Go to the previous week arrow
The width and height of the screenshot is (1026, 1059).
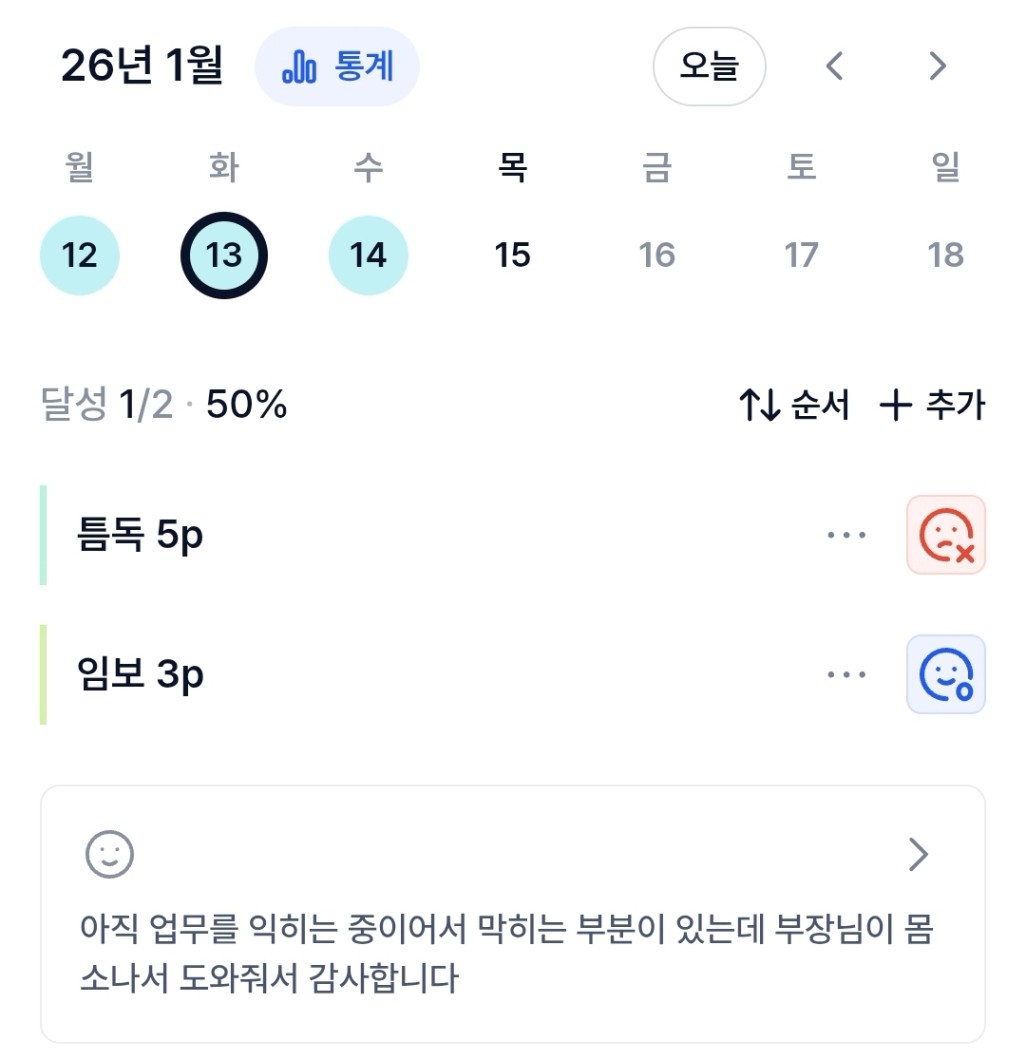[835, 67]
